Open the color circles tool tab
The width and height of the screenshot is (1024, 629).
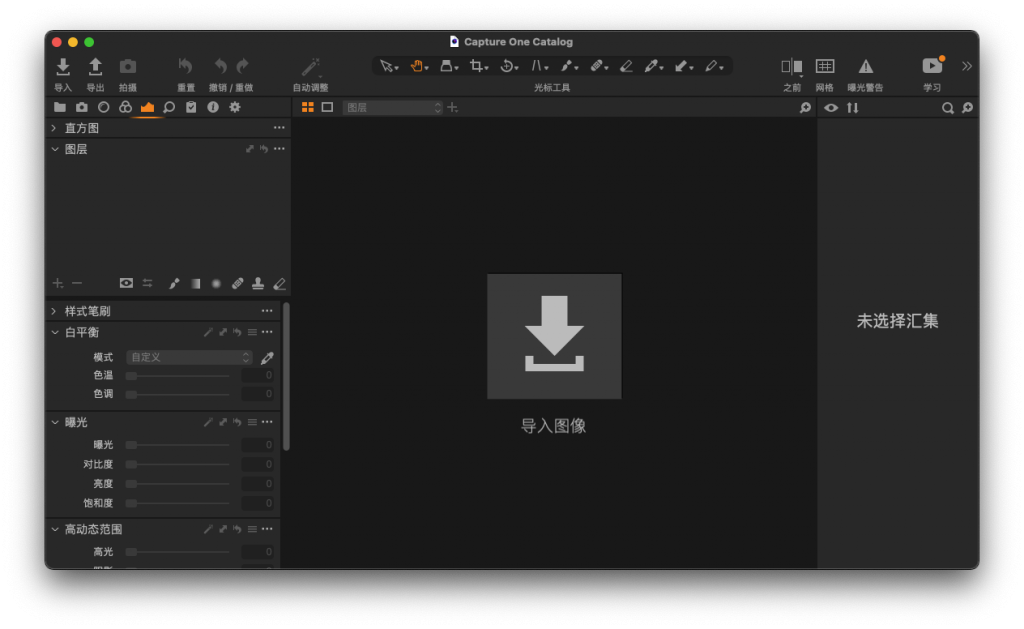tap(125, 107)
